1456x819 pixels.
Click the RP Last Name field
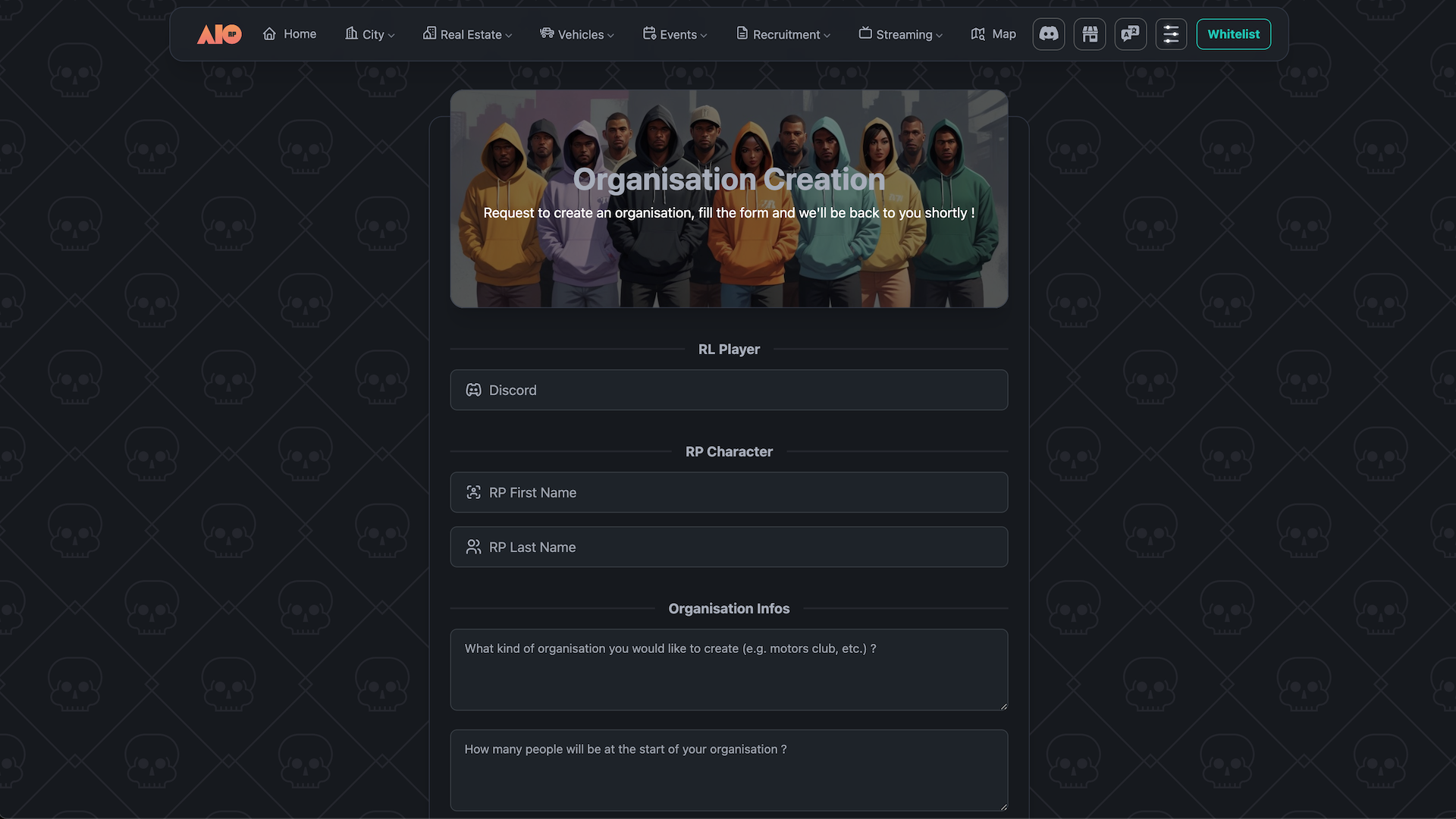point(729,547)
